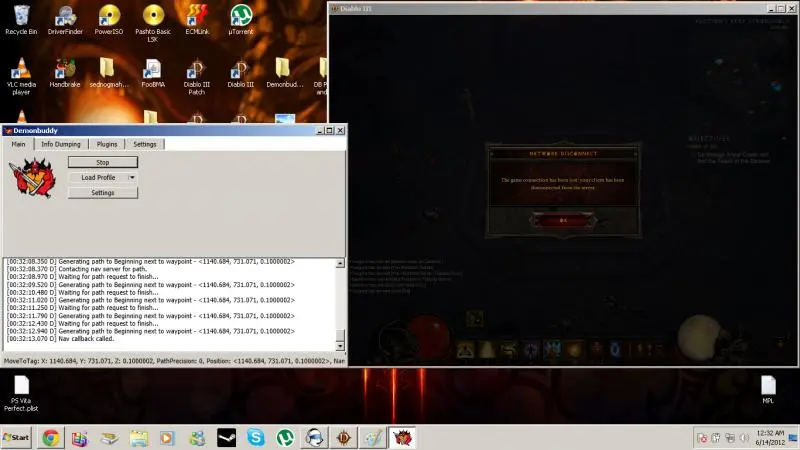Image resolution: width=800 pixels, height=450 pixels.
Task: Click the Settings button below Load Profile
Action: [x=102, y=192]
